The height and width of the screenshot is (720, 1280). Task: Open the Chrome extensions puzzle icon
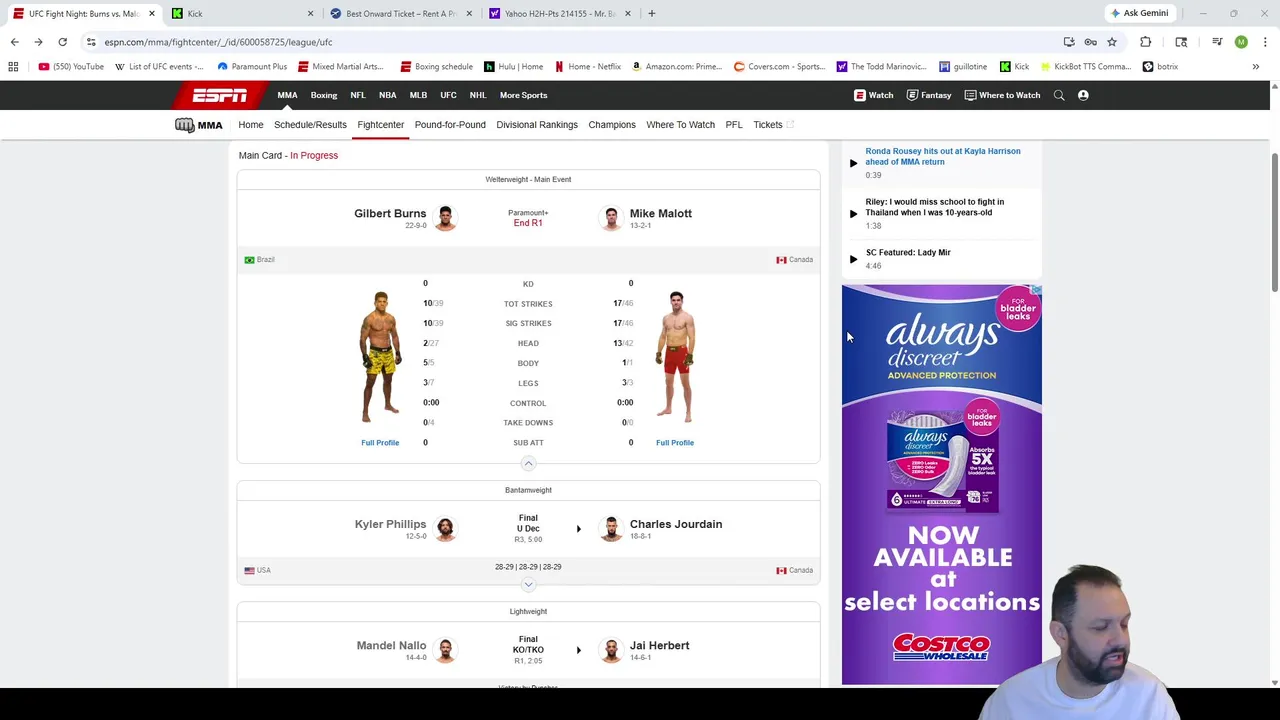[x=1146, y=42]
